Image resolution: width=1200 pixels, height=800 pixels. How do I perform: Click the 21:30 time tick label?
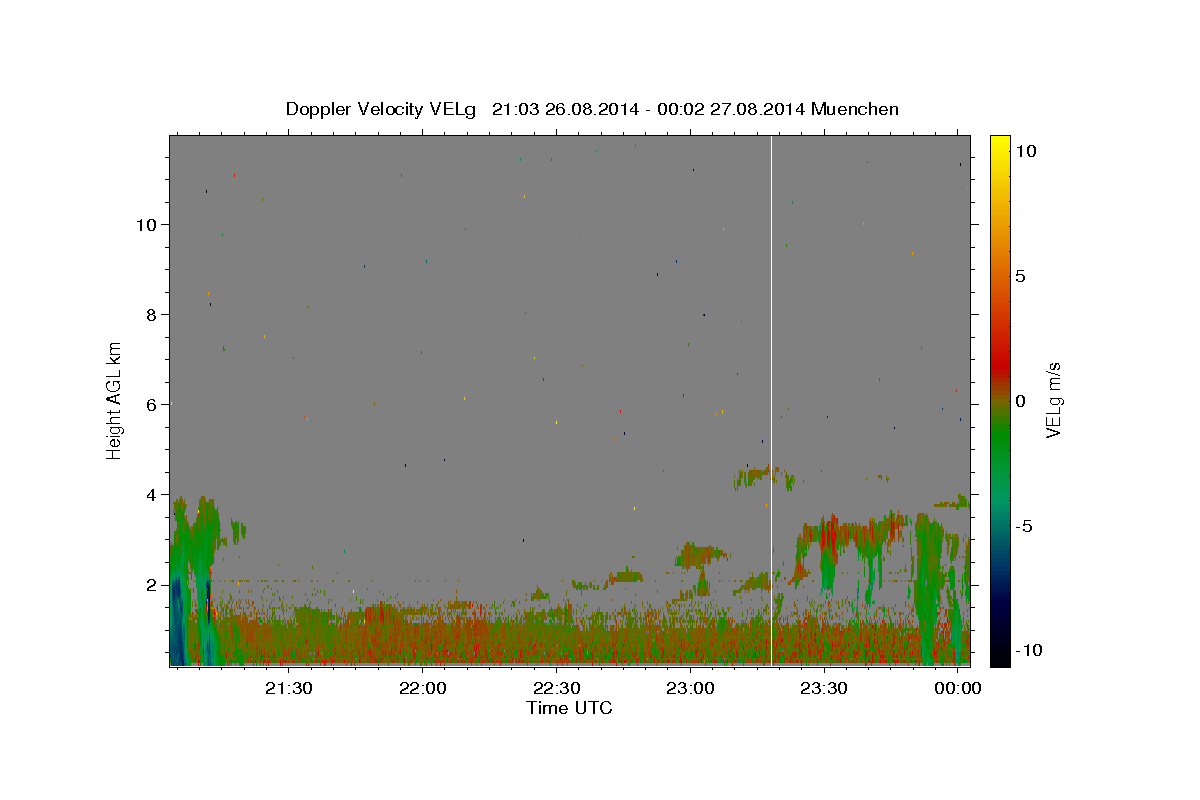point(289,689)
